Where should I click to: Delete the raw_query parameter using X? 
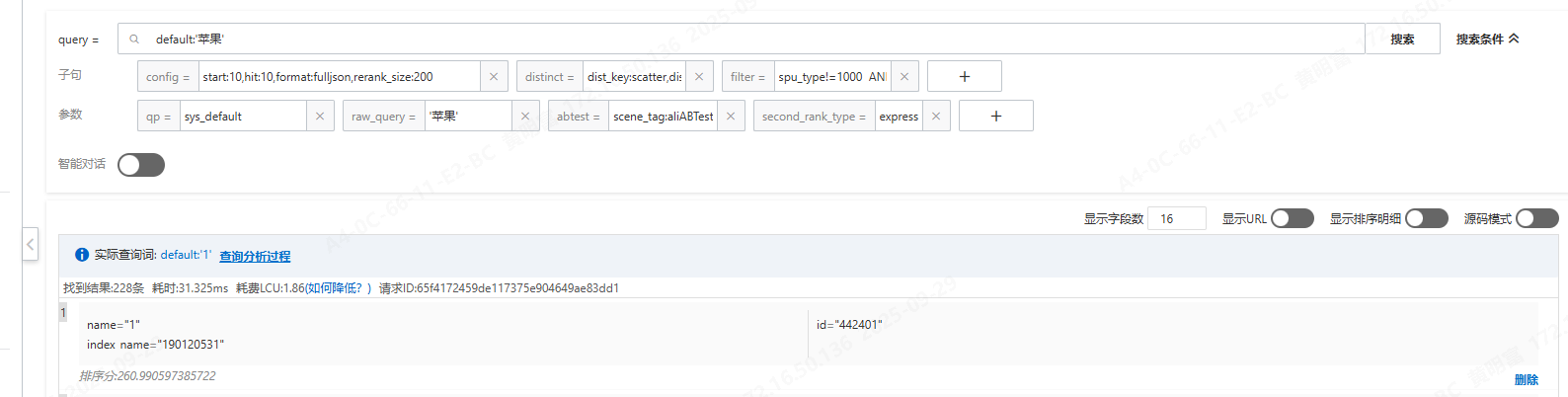tap(525, 117)
